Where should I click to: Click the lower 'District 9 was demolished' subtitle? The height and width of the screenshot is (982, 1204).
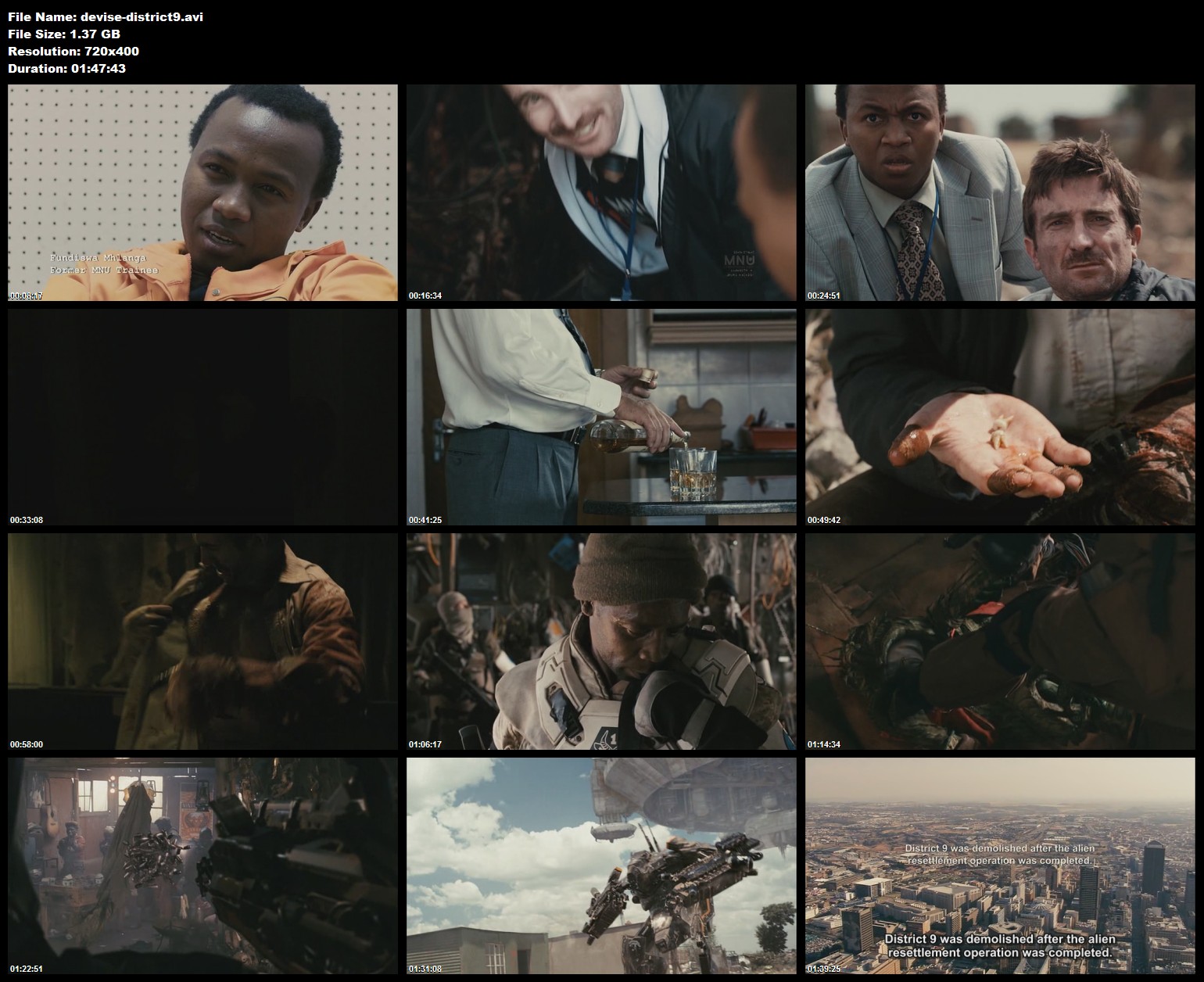(1000, 946)
